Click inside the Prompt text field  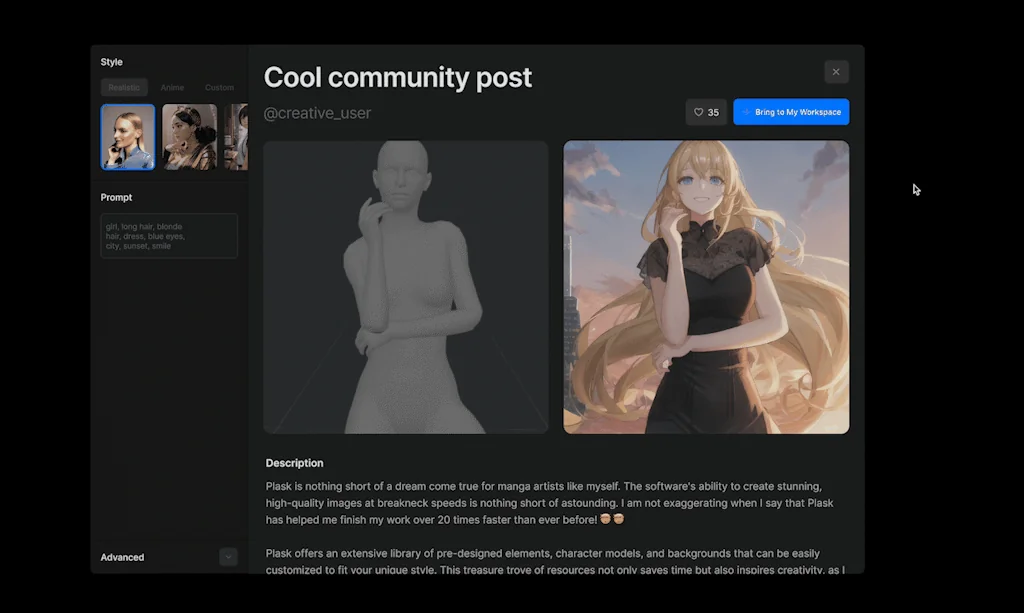(168, 236)
